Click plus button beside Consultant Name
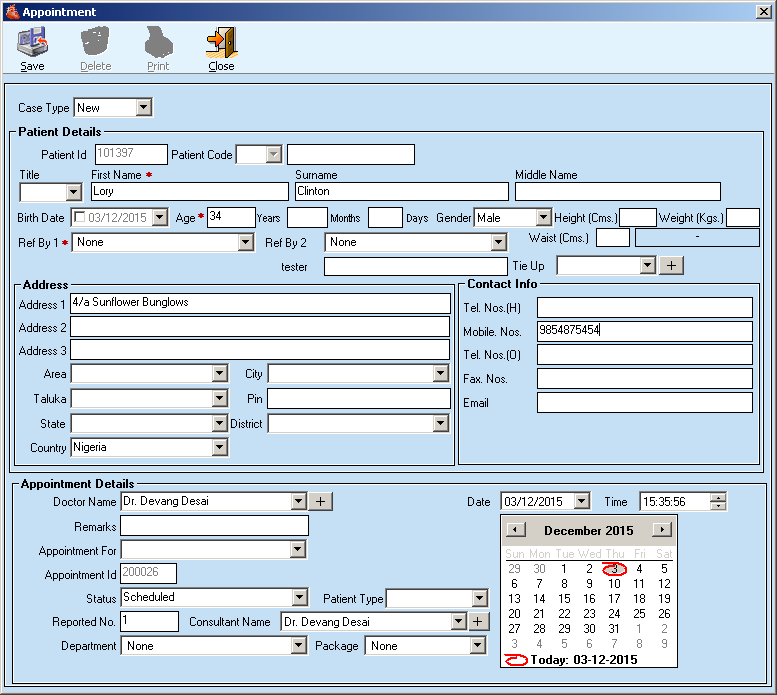This screenshot has height=695, width=777. [478, 621]
